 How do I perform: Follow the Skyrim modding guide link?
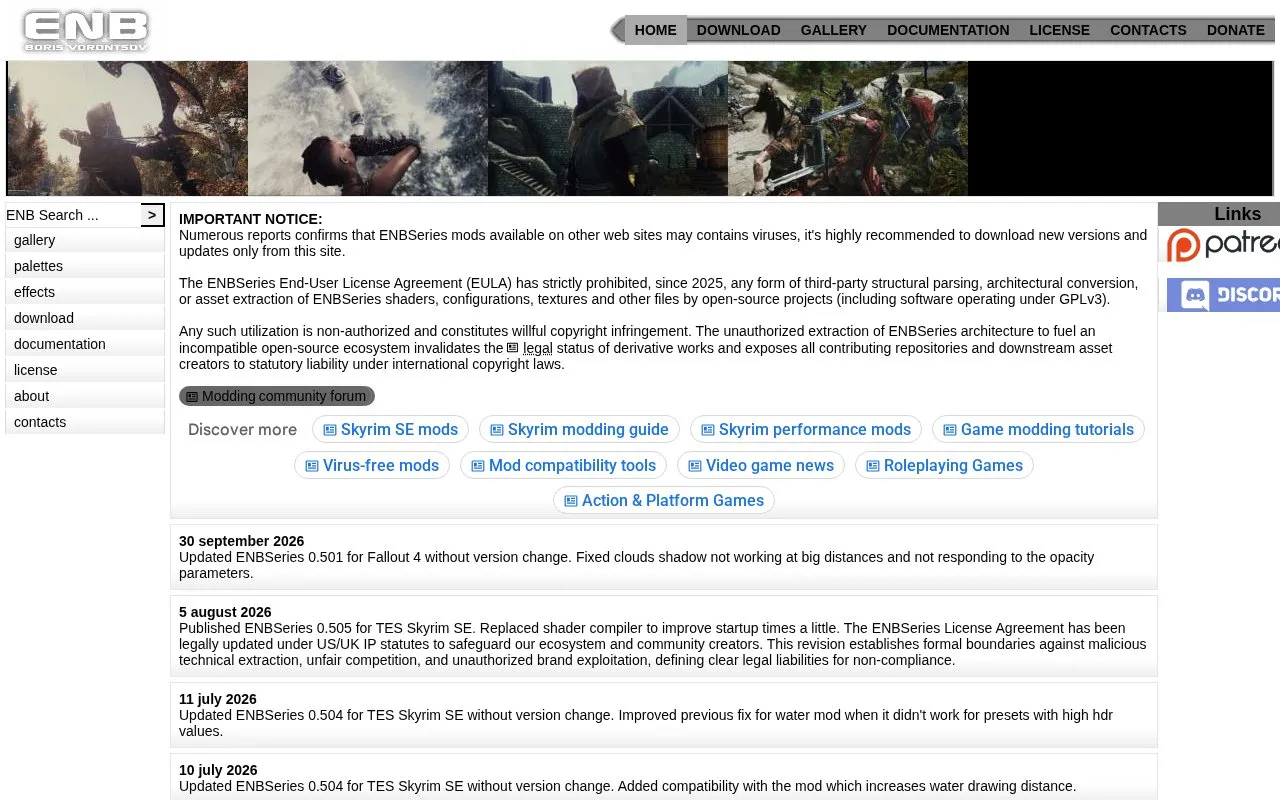point(579,429)
